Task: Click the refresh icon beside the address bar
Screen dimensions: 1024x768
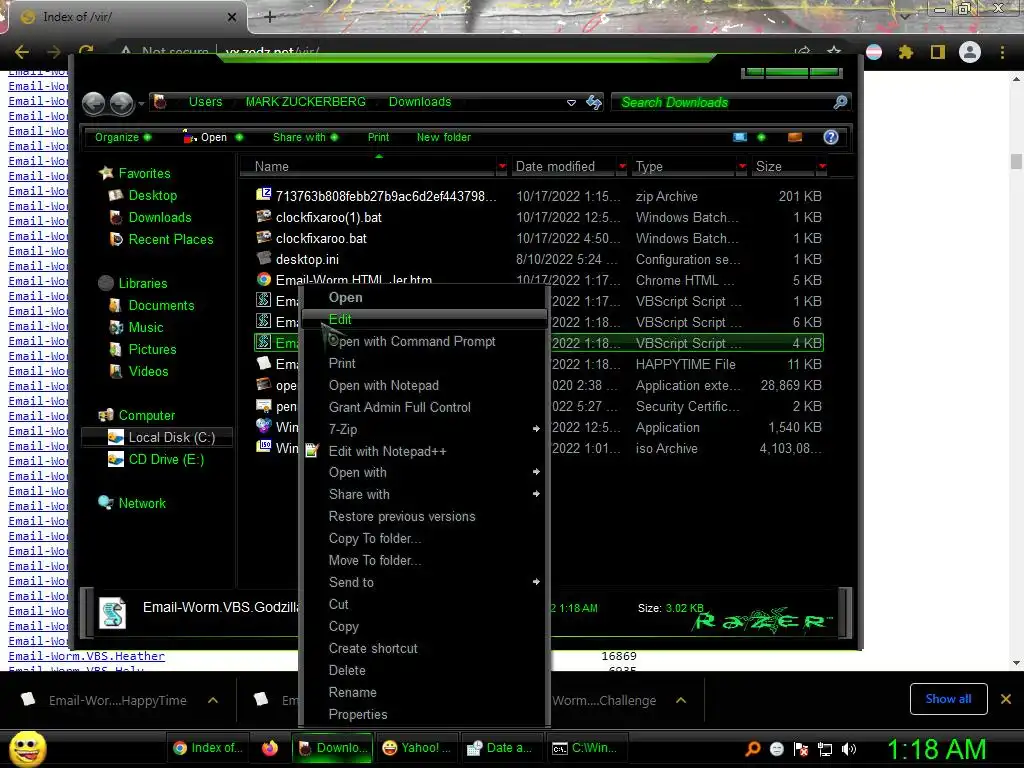Action: 594,103
